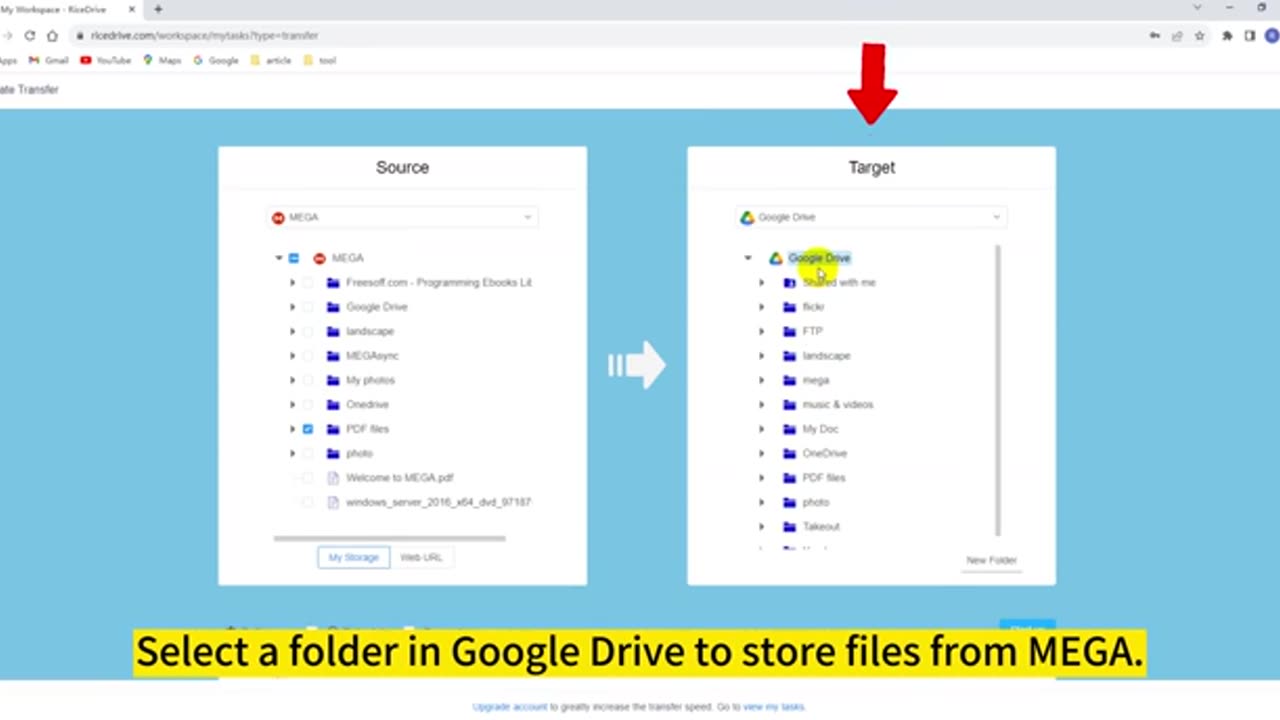Click the share page icon in address bar
Image resolution: width=1280 pixels, height=720 pixels.
[x=1177, y=35]
